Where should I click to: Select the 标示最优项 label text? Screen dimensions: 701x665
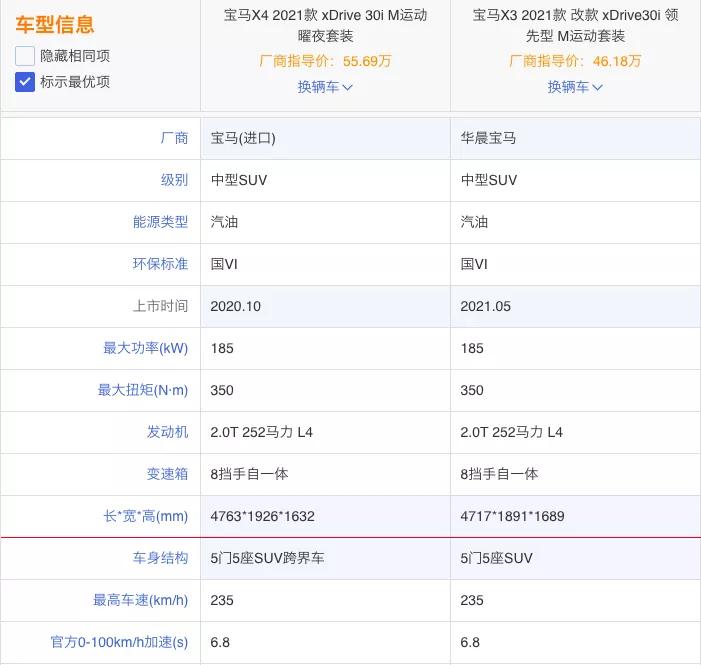[75, 82]
